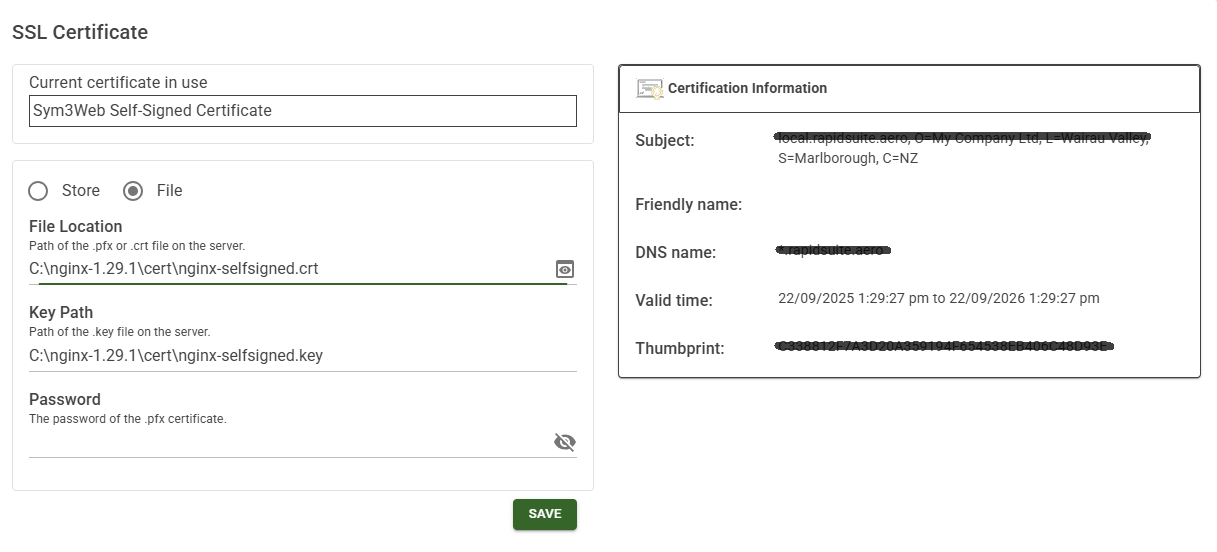Click the redacted Thumbprint value
1217x552 pixels.
point(944,347)
